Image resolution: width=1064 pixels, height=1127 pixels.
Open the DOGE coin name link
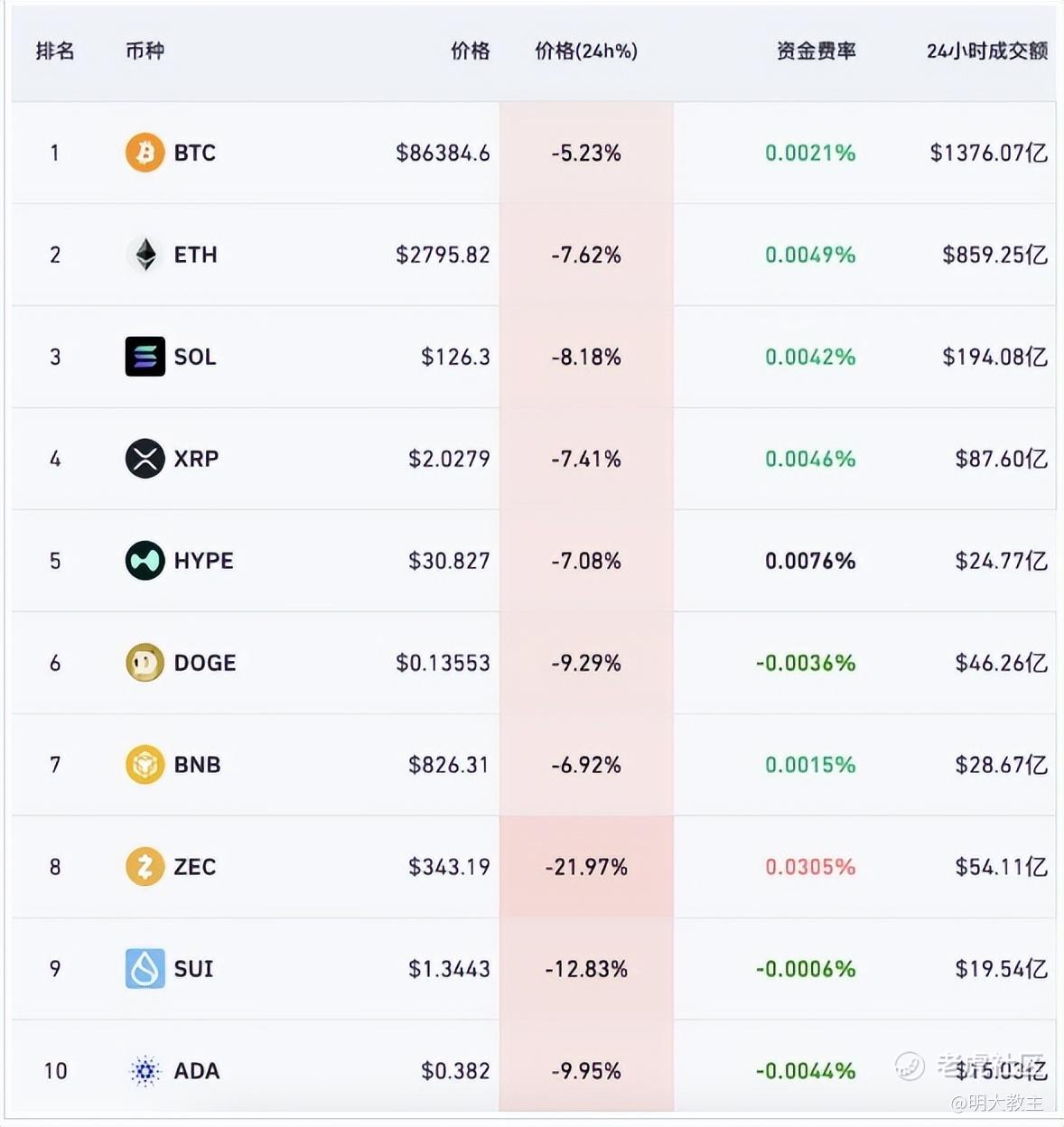204,663
